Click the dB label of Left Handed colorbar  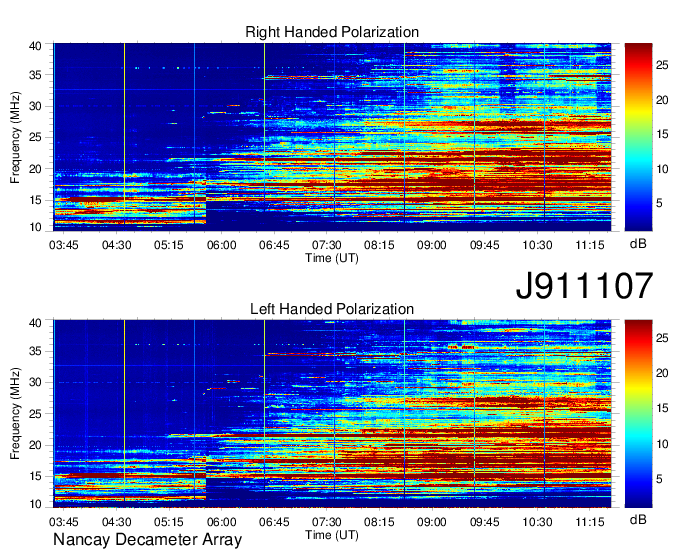(x=638, y=520)
